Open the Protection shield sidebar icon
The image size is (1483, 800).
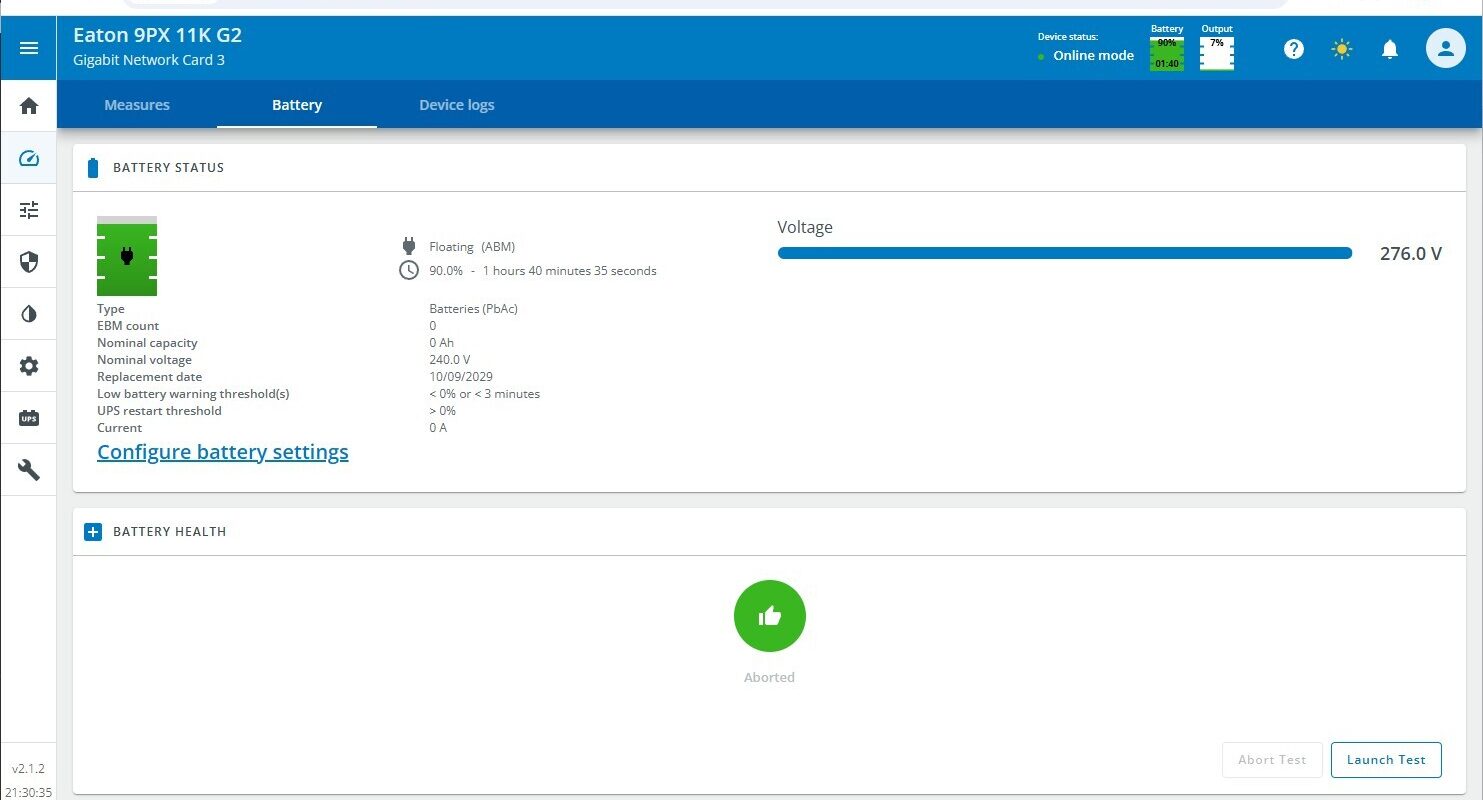[29, 262]
